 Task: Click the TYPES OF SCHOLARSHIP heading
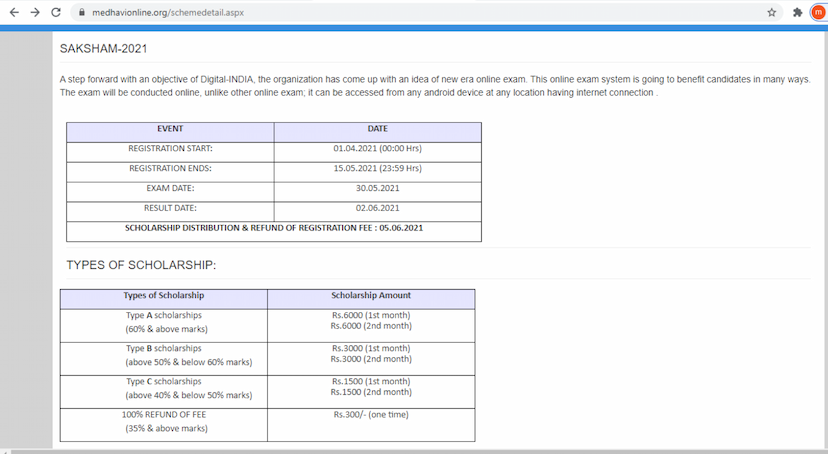coord(141,265)
